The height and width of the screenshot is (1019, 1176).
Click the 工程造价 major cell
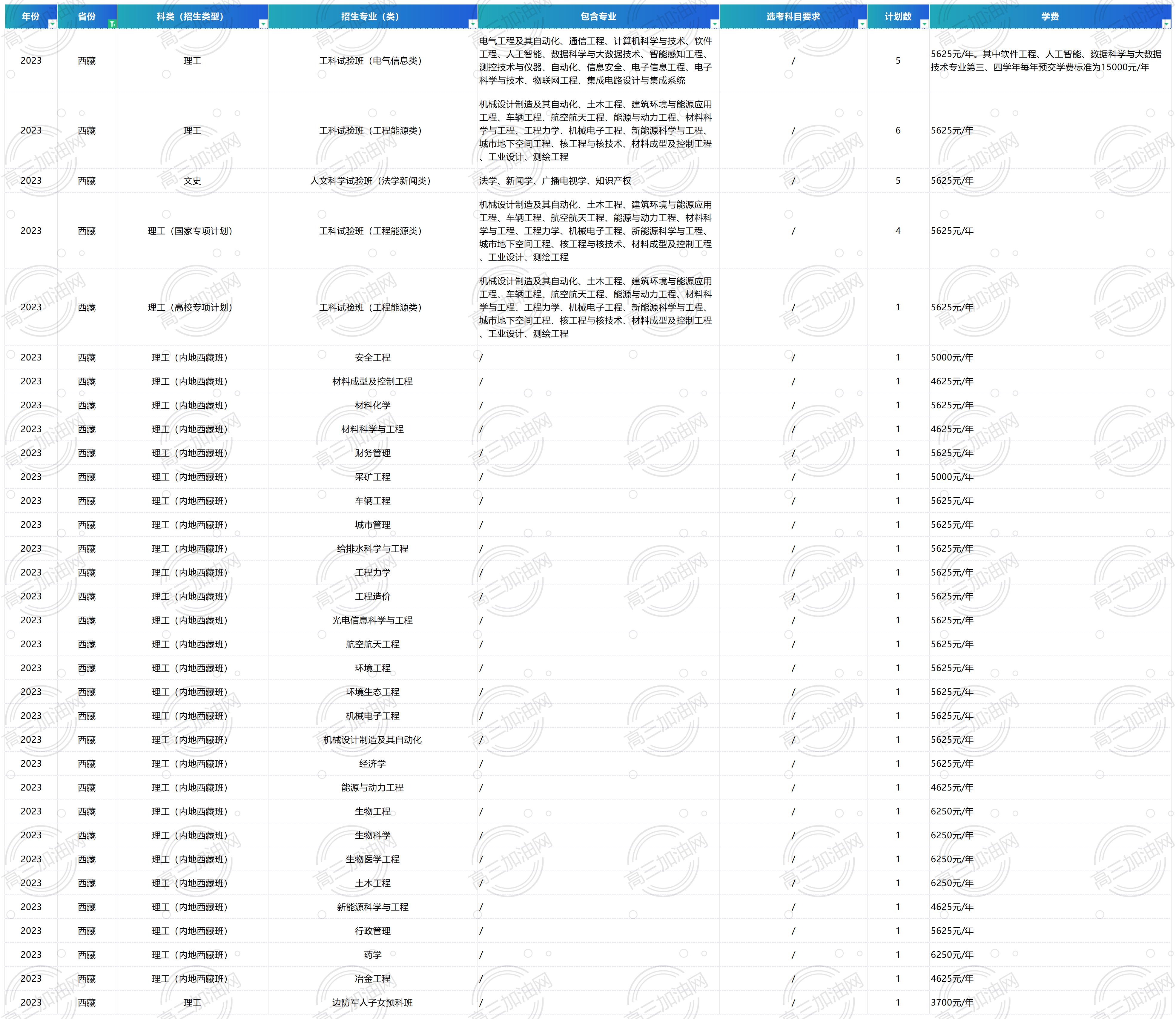pos(372,596)
